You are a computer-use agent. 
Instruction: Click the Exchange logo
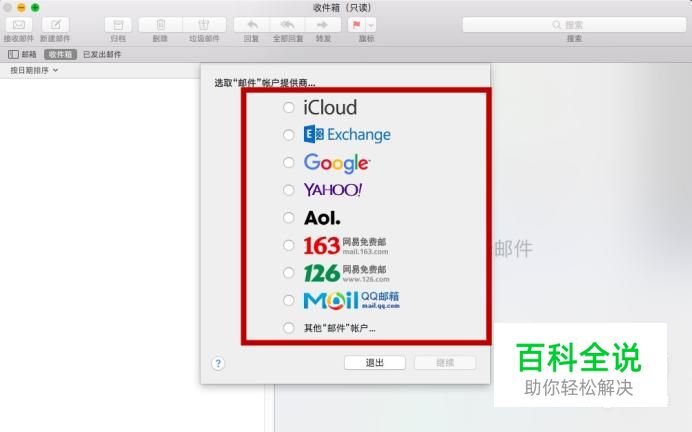coord(347,134)
